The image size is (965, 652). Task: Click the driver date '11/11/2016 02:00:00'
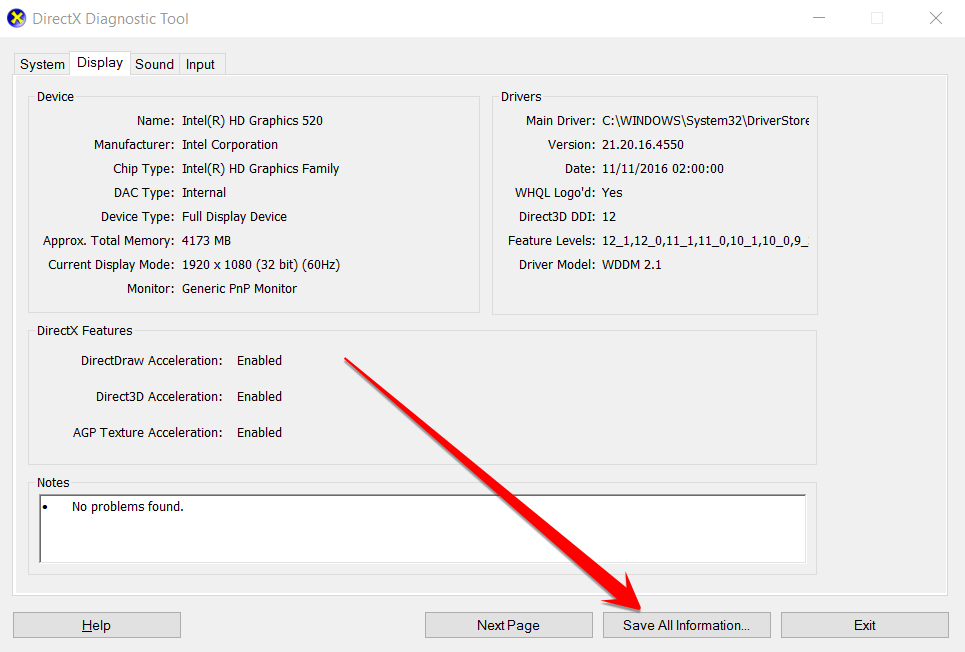pyautogui.click(x=663, y=169)
